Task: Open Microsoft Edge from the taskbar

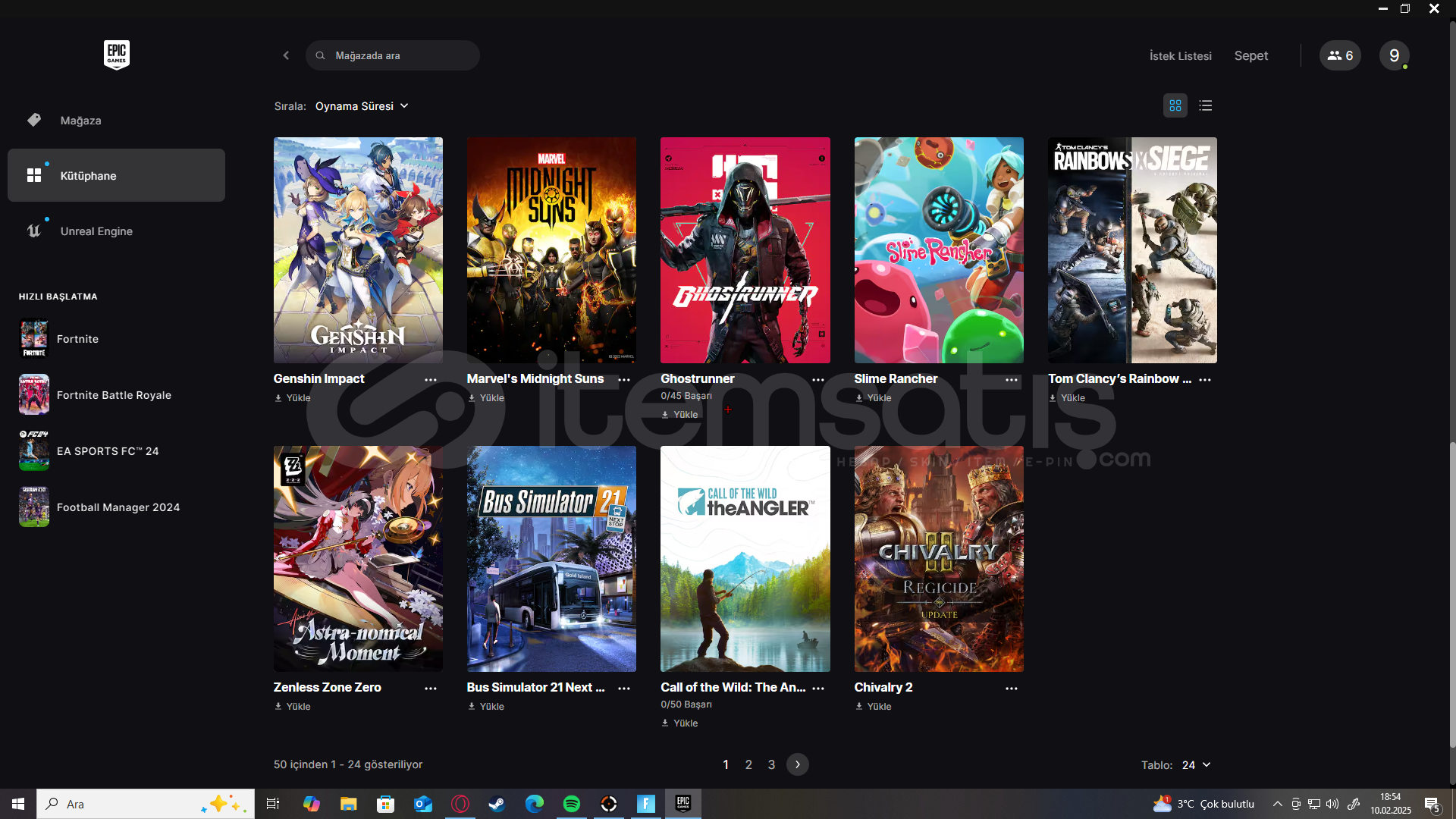Action: [x=535, y=804]
